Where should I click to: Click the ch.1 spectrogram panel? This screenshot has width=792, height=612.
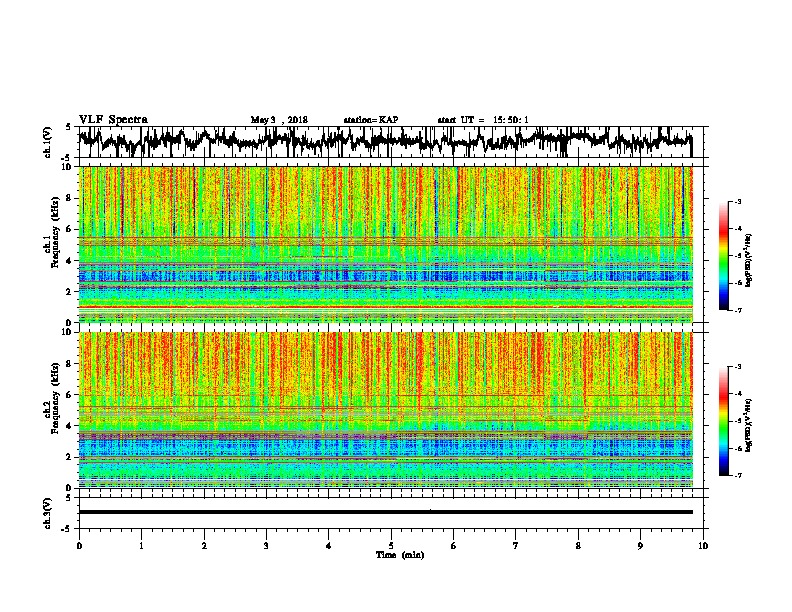386,244
